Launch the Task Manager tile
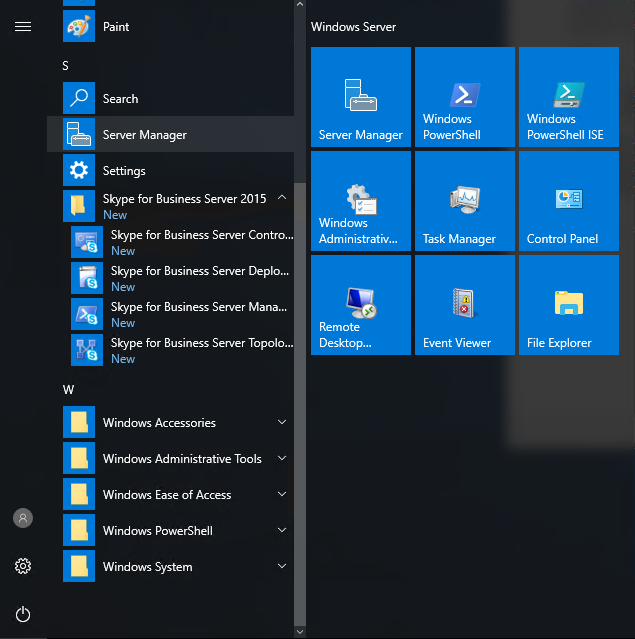The image size is (635, 639). (x=465, y=201)
